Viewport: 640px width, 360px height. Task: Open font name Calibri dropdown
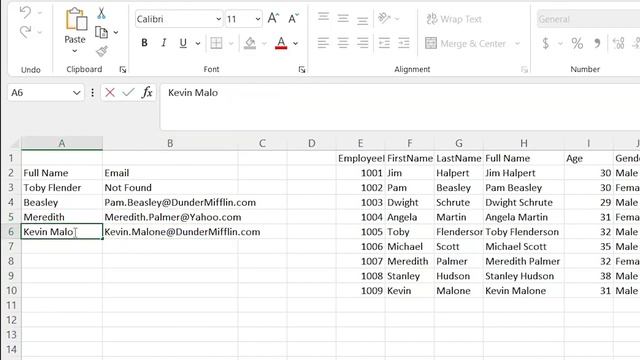pos(218,19)
